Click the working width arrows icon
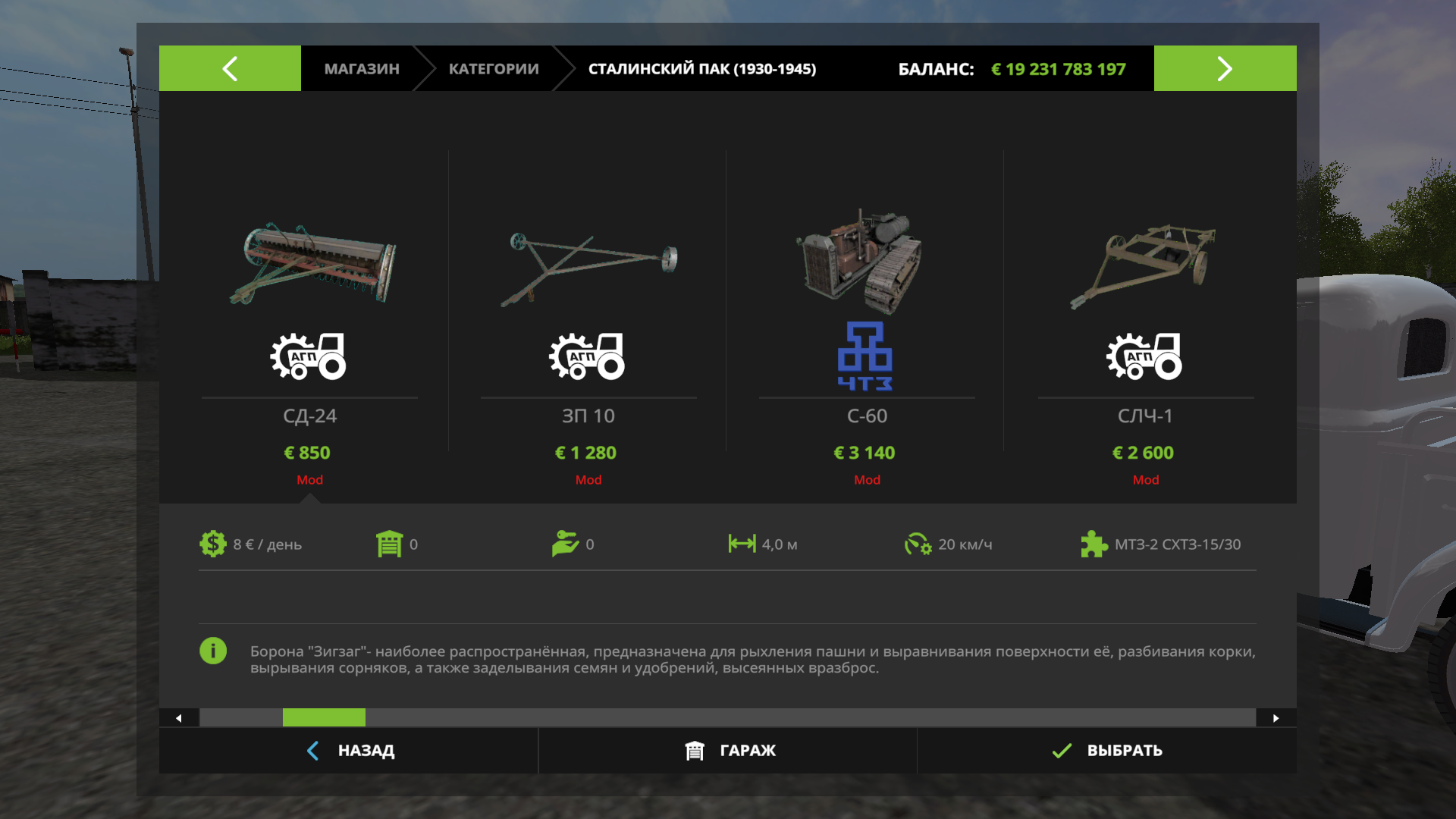The image size is (1456, 819). pos(742,544)
